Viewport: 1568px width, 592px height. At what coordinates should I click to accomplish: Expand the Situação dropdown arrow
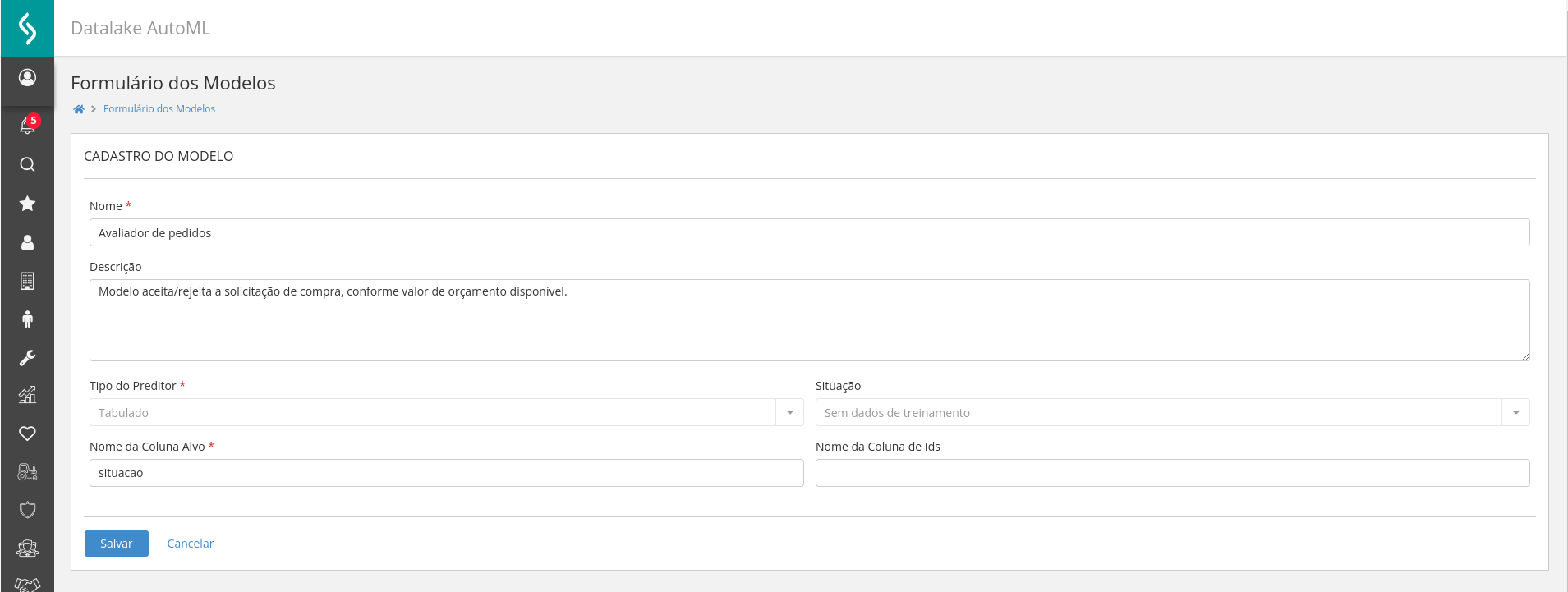(1515, 412)
